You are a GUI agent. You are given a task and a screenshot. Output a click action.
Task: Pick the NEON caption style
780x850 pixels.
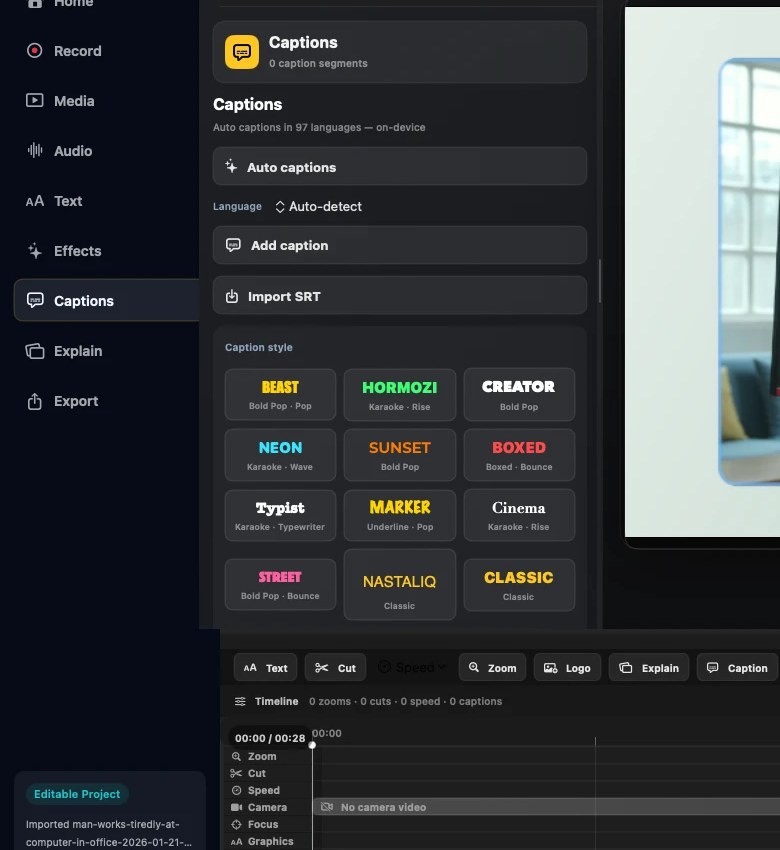(x=280, y=455)
